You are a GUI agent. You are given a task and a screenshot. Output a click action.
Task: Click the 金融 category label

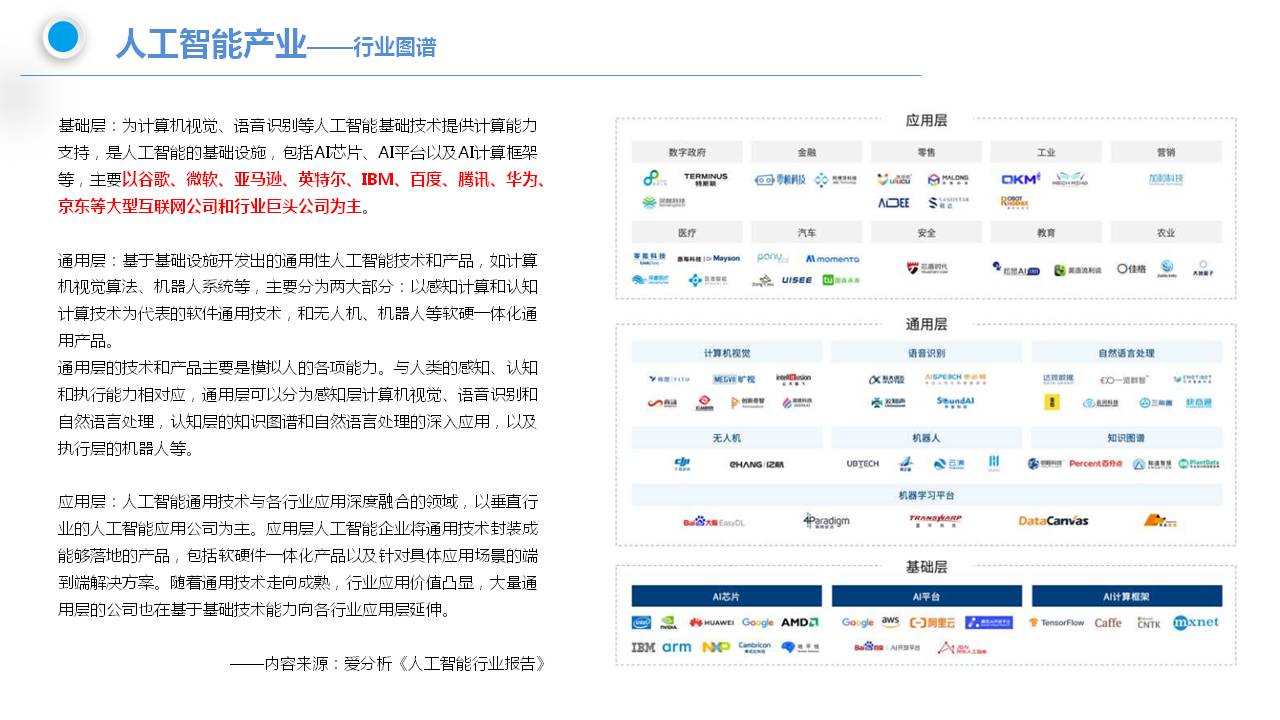click(806, 152)
